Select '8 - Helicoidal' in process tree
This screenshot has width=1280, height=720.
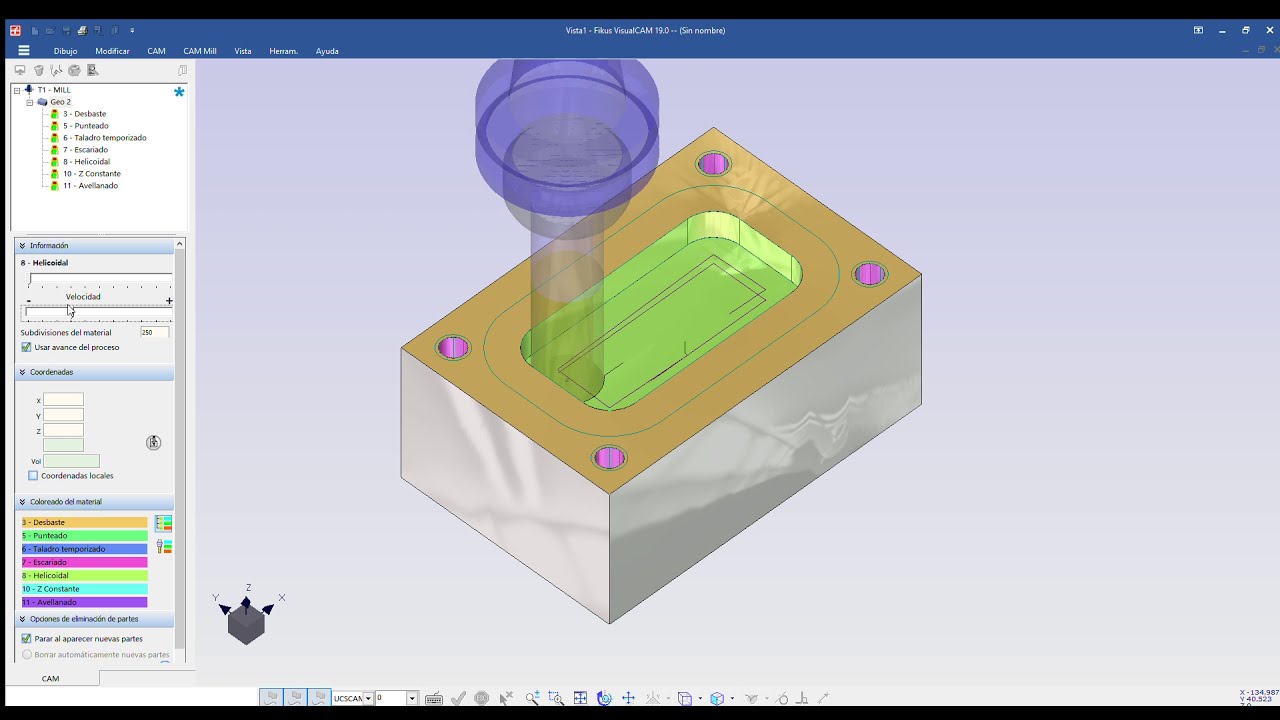(x=86, y=162)
